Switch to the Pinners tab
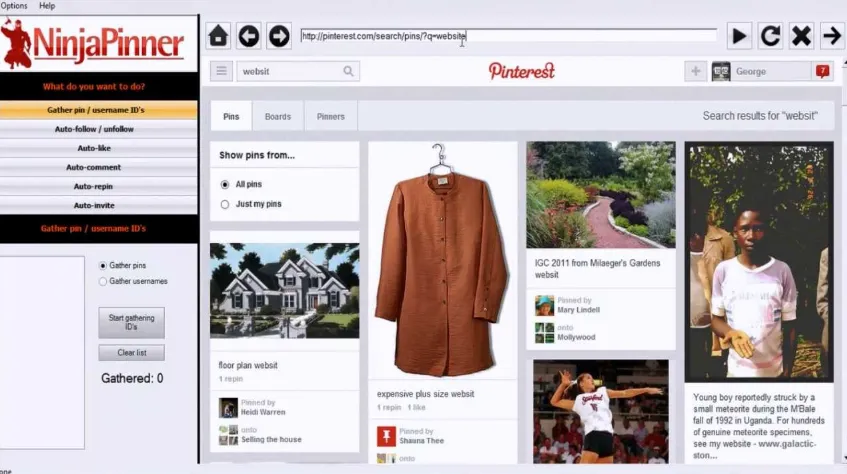The height and width of the screenshot is (474, 847). click(x=331, y=116)
